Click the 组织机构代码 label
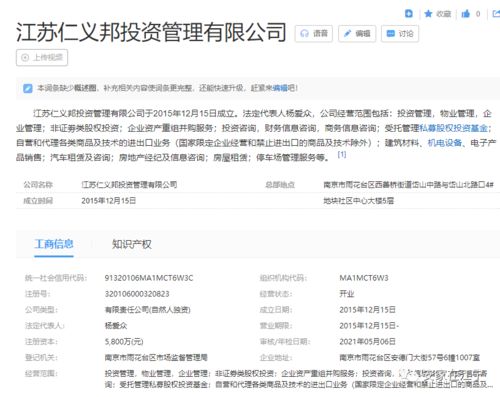The height and width of the screenshot is (397, 500). 283,278
